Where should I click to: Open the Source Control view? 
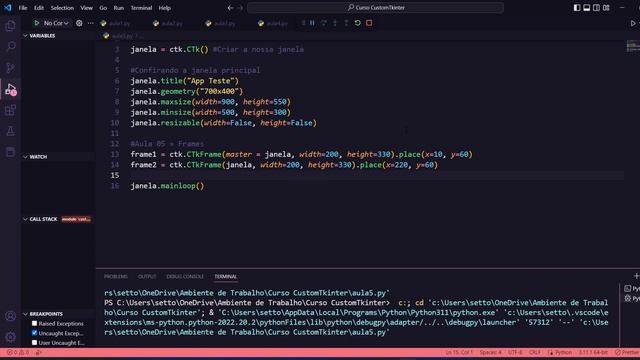[11, 68]
